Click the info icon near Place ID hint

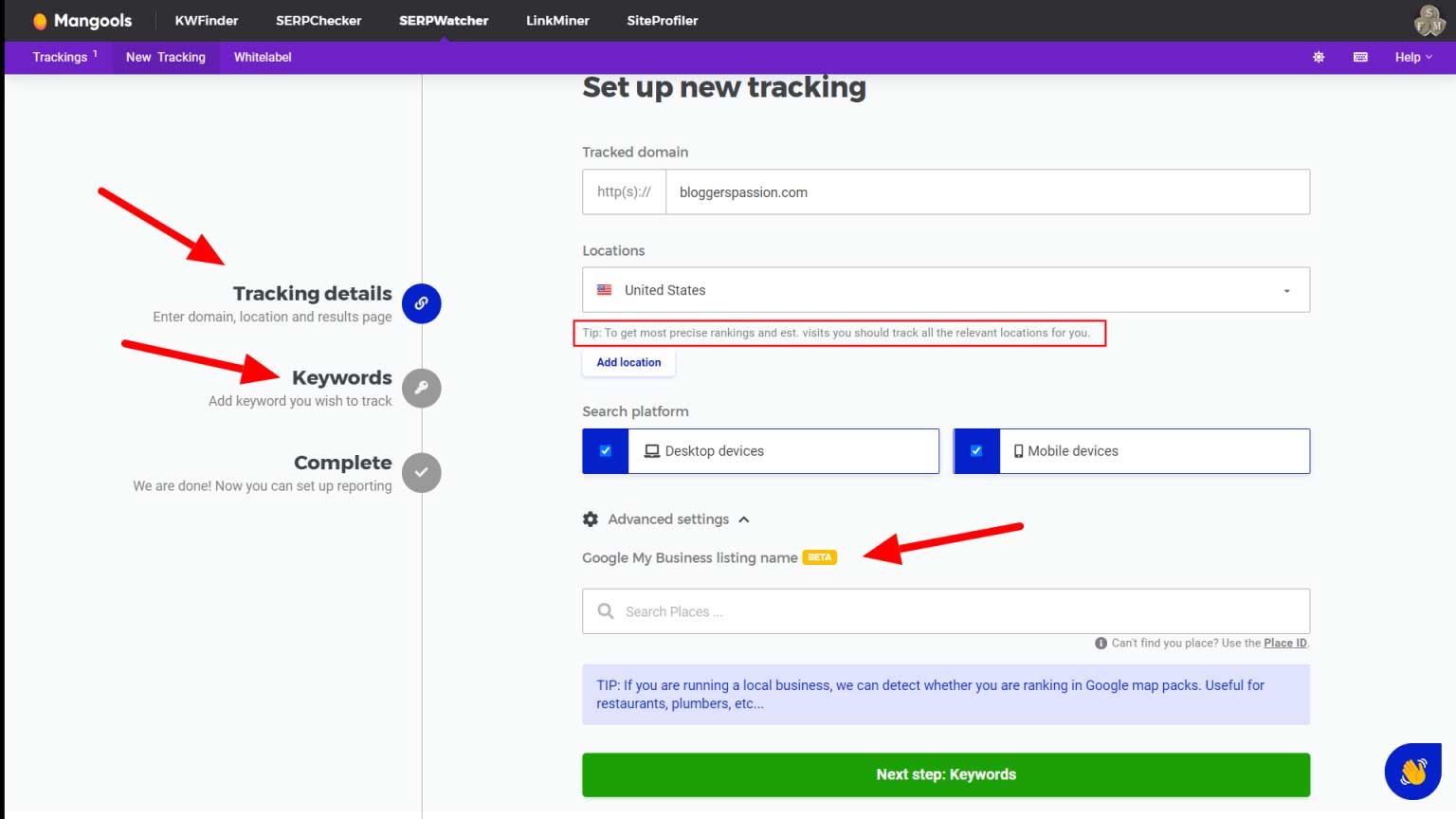tap(1101, 643)
